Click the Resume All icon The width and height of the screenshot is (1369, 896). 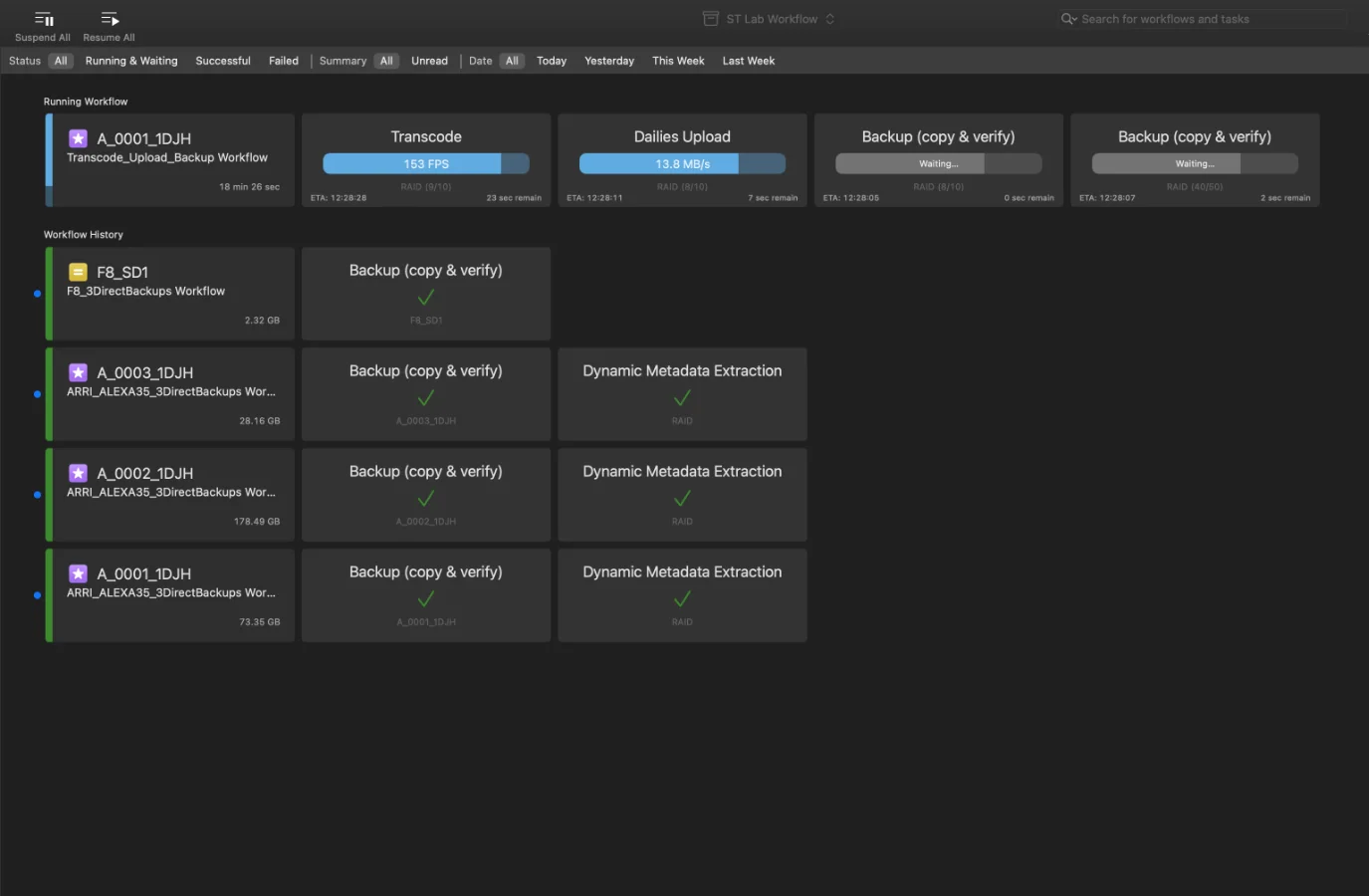110,19
